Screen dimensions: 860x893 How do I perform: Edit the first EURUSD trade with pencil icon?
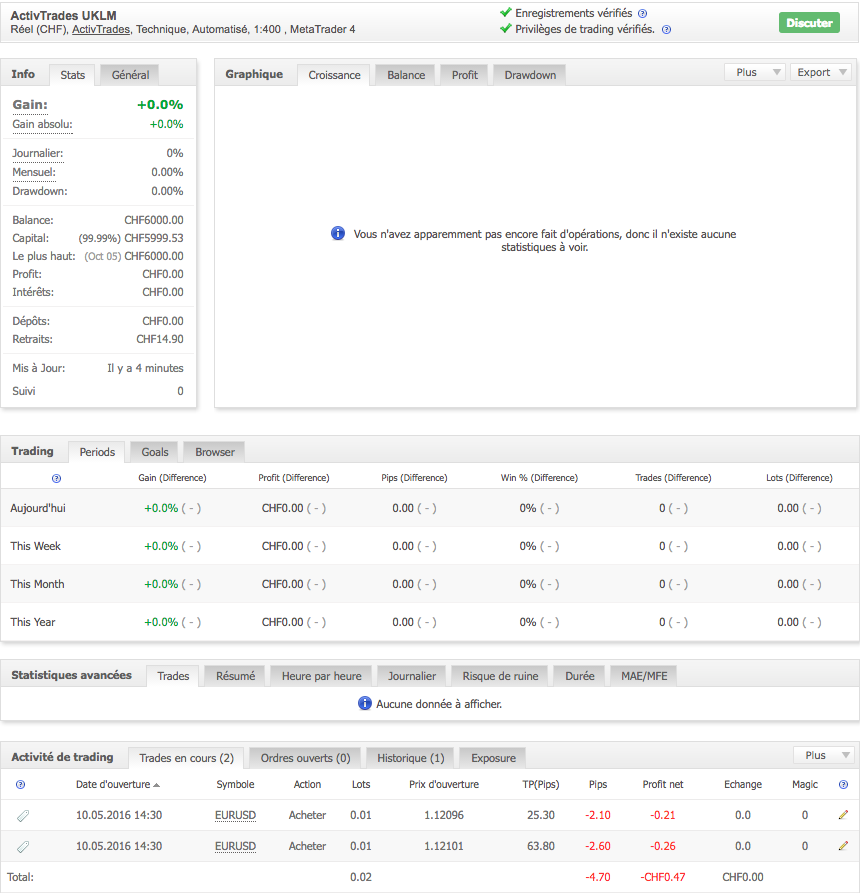(x=843, y=816)
